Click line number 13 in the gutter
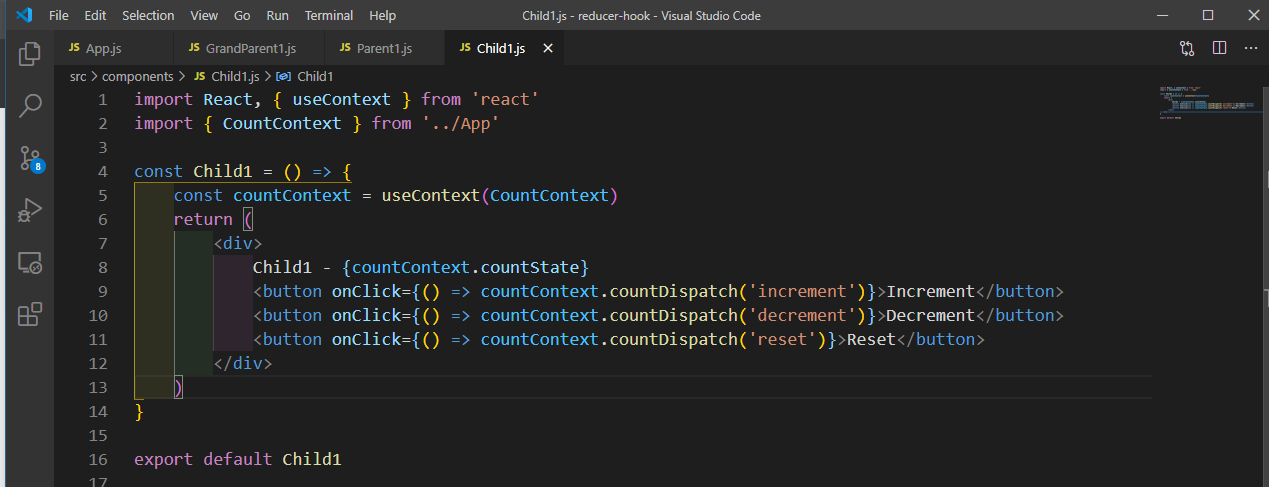This screenshot has width=1269, height=487. pos(98,388)
